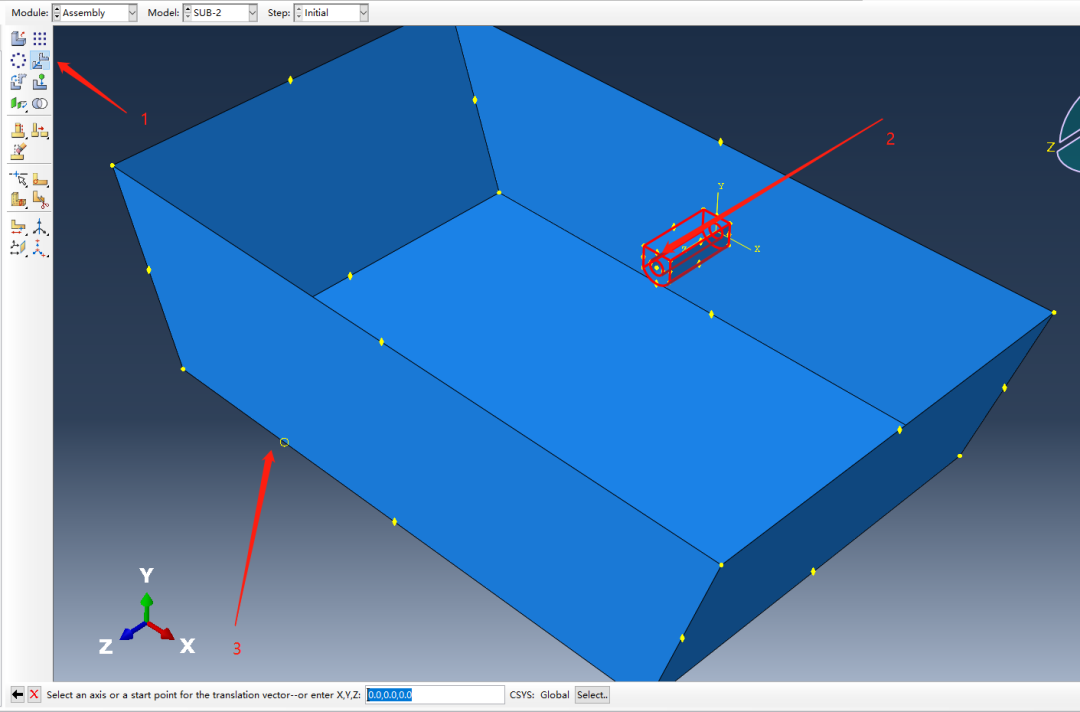Viewport: 1080px width, 712px height.
Task: Click the Select.. button next to CSYS
Action: pos(592,695)
